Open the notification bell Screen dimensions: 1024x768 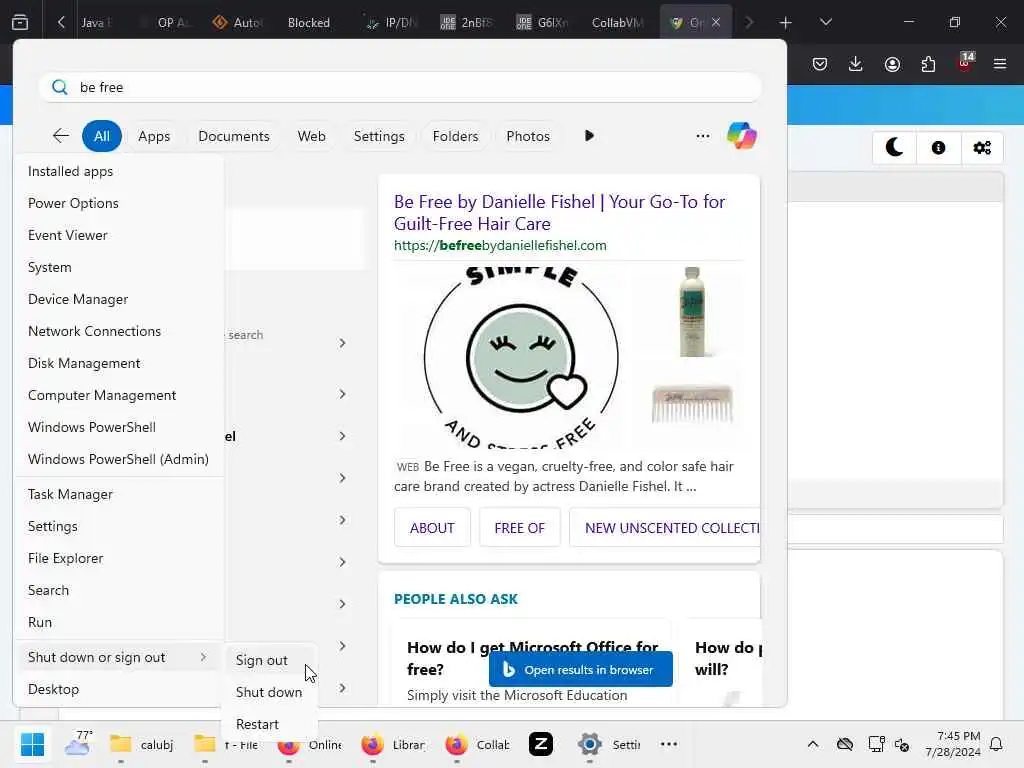996,744
